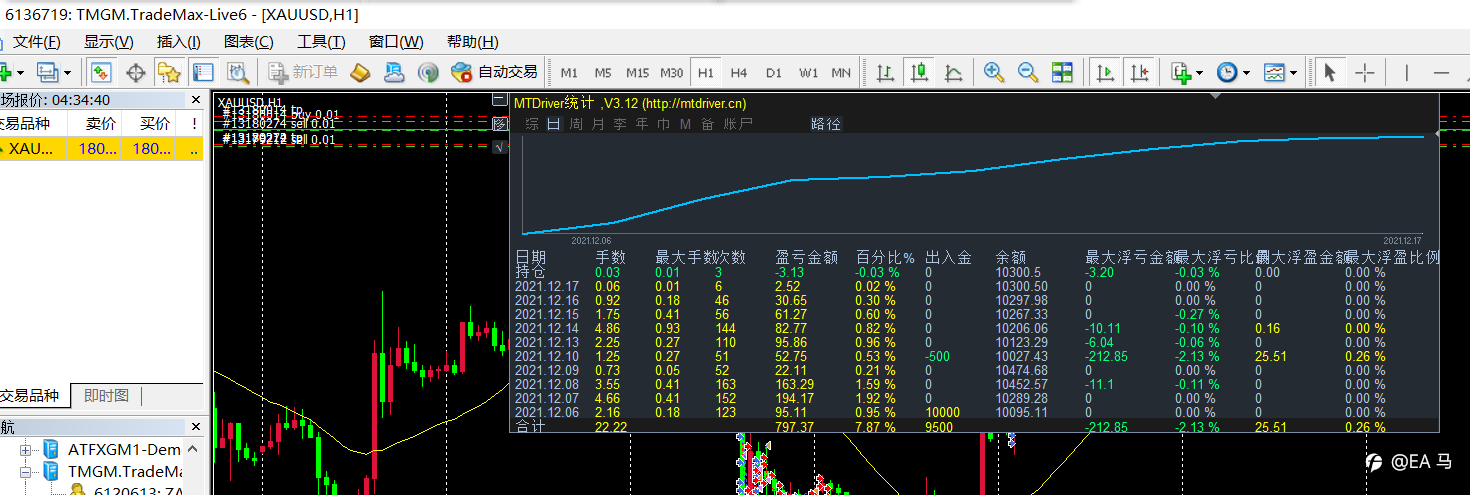Open the Data Window crosshair icon
Viewport: 1470px width, 495px height.
click(x=135, y=72)
